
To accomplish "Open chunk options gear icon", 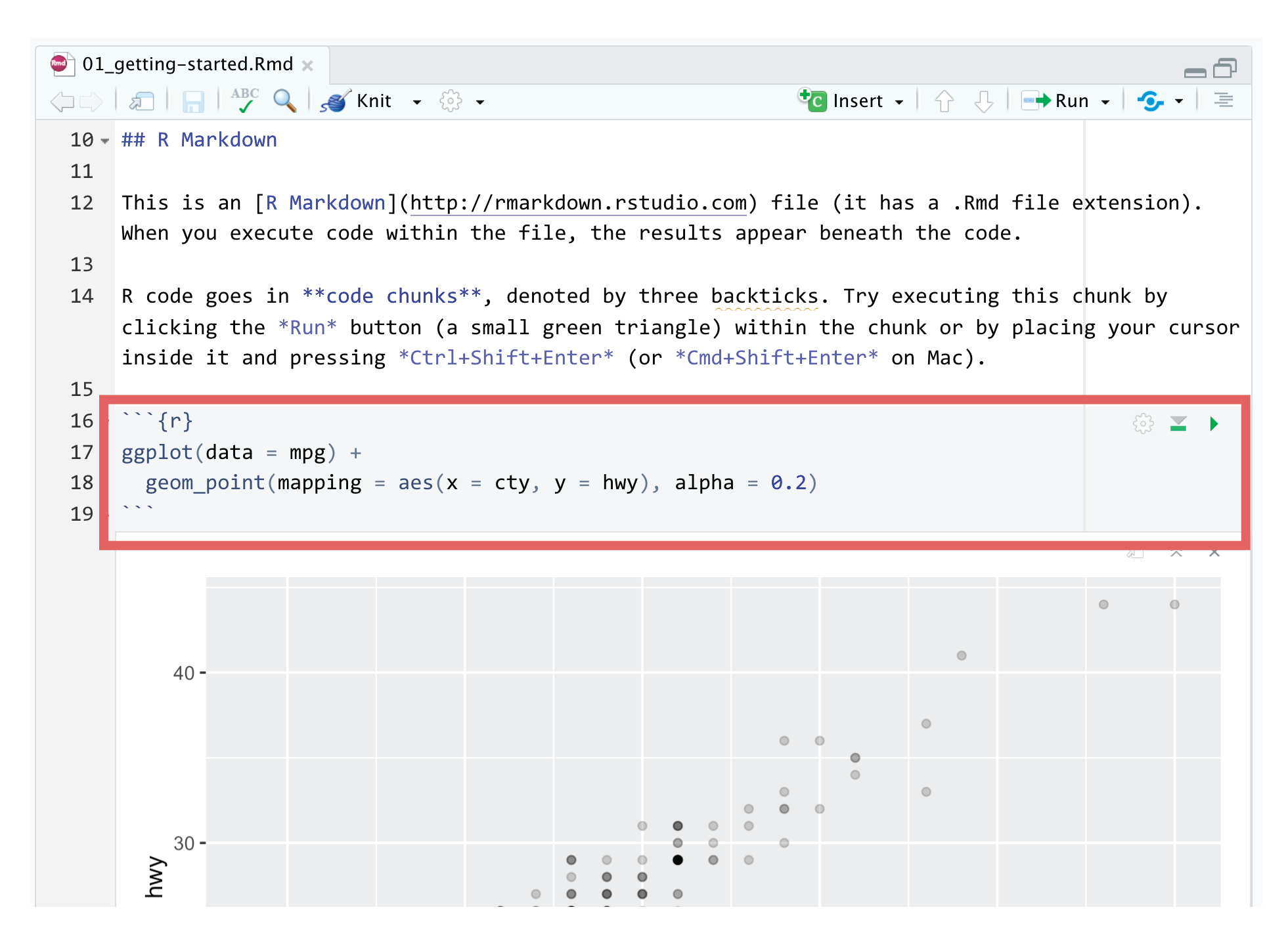I will pos(1143,424).
